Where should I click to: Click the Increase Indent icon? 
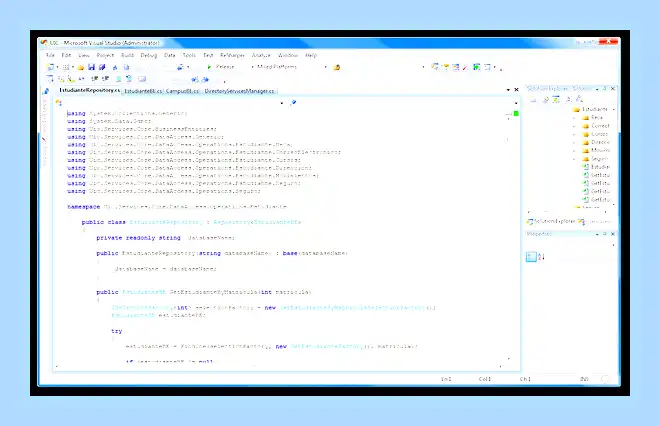(105, 79)
